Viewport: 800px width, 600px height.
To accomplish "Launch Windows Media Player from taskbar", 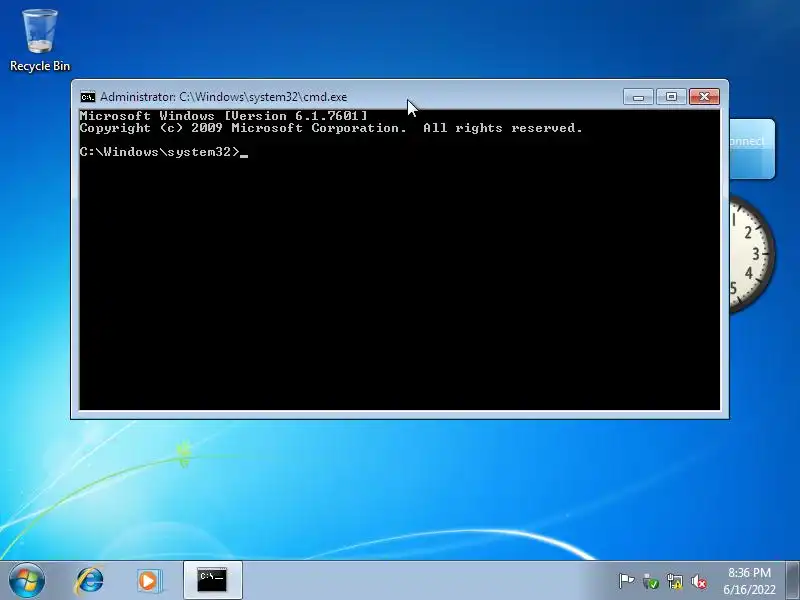I will click(149, 581).
